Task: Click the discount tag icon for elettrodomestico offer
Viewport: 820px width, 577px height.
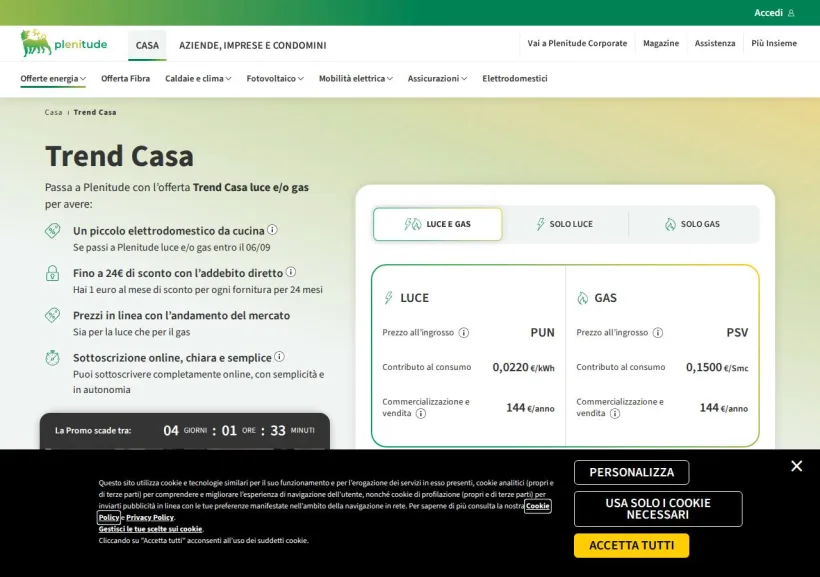Action: pyautogui.click(x=52, y=231)
